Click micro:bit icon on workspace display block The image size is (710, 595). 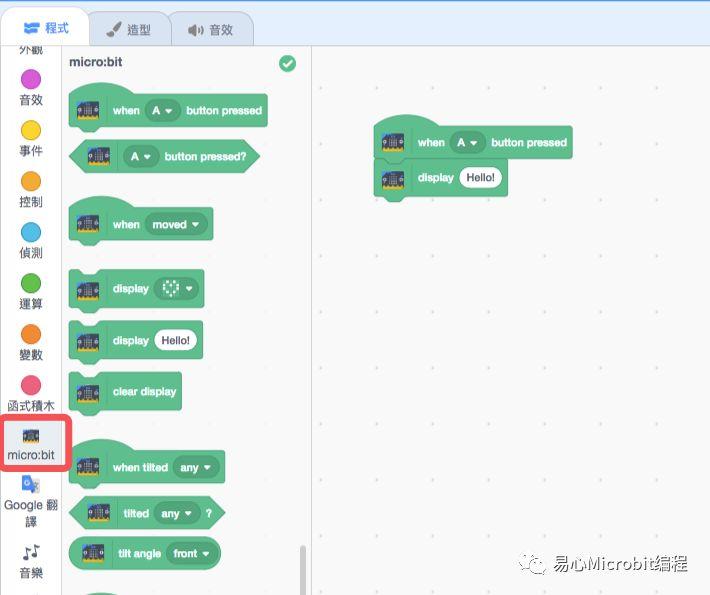pos(393,179)
